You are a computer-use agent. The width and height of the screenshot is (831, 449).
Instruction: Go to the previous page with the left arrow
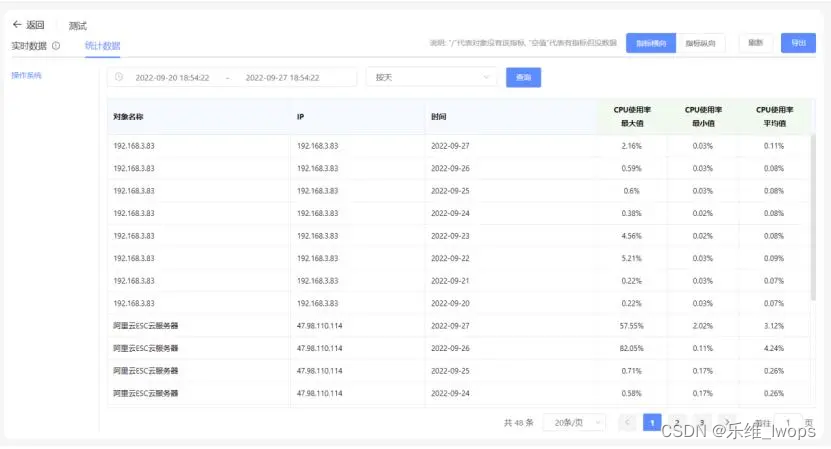click(627, 422)
